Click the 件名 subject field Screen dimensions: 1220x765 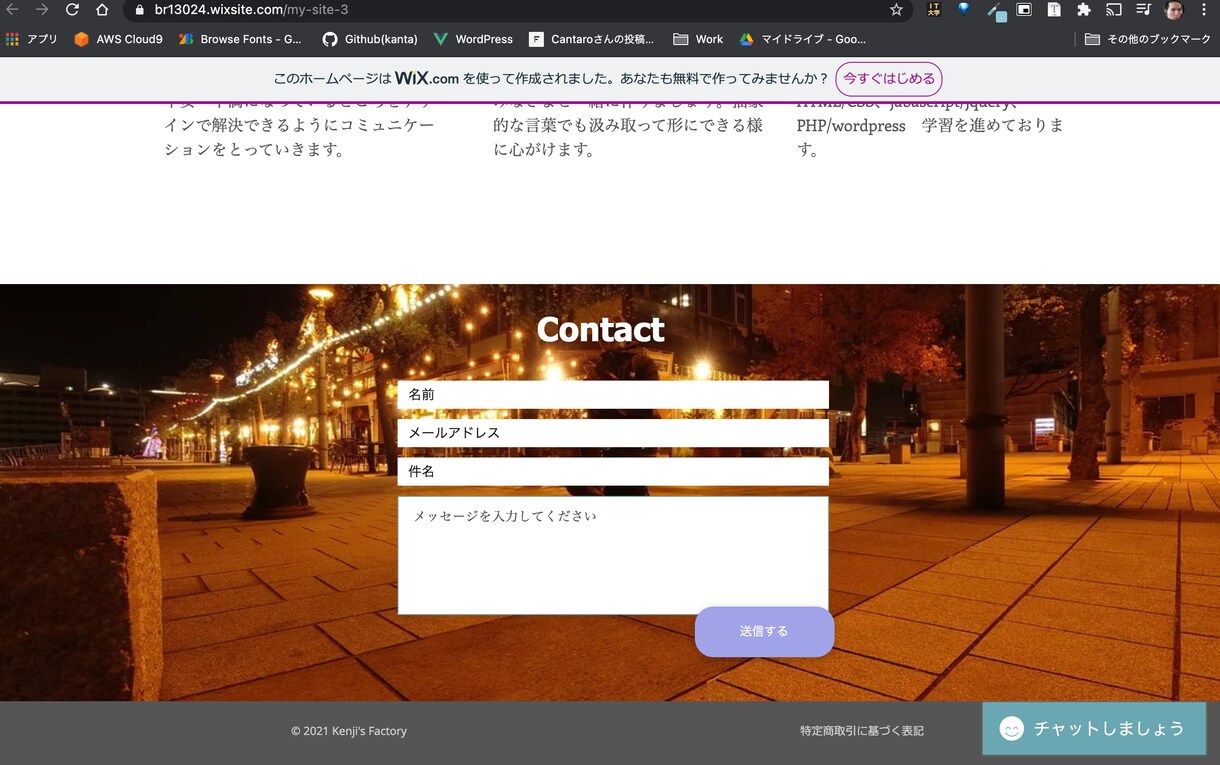coord(613,471)
